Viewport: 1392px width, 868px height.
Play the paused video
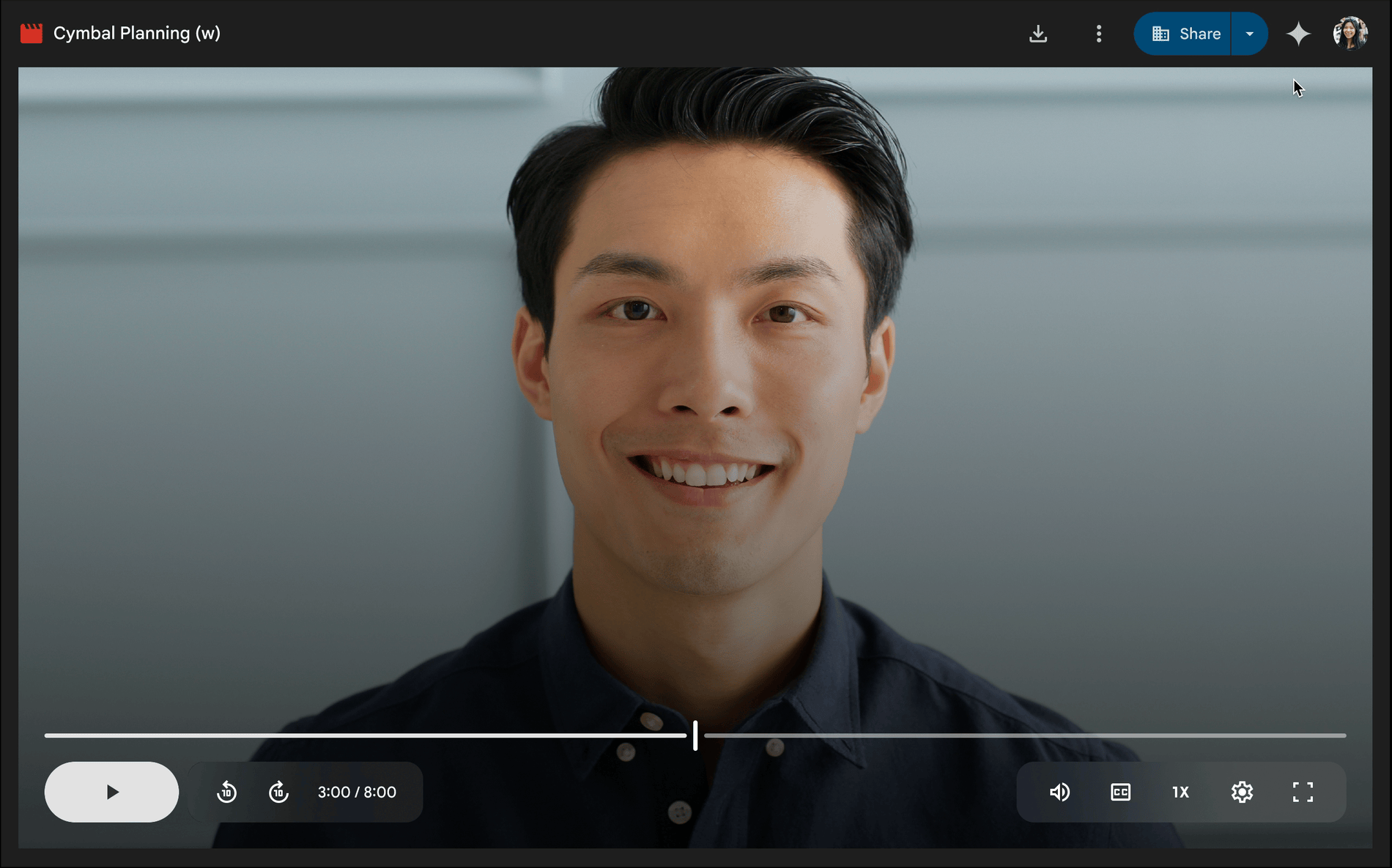pos(111,792)
